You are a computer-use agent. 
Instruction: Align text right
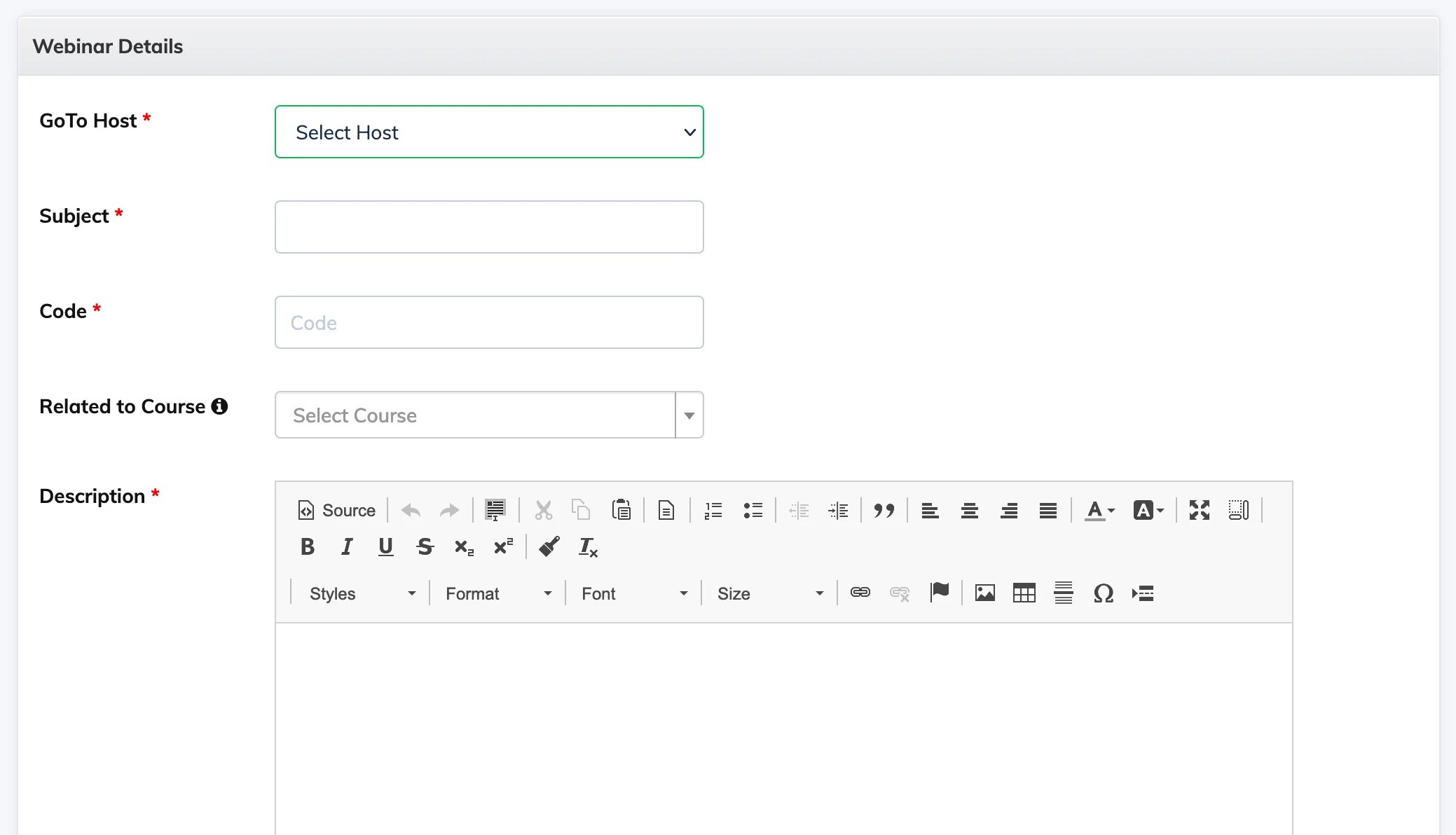1009,511
